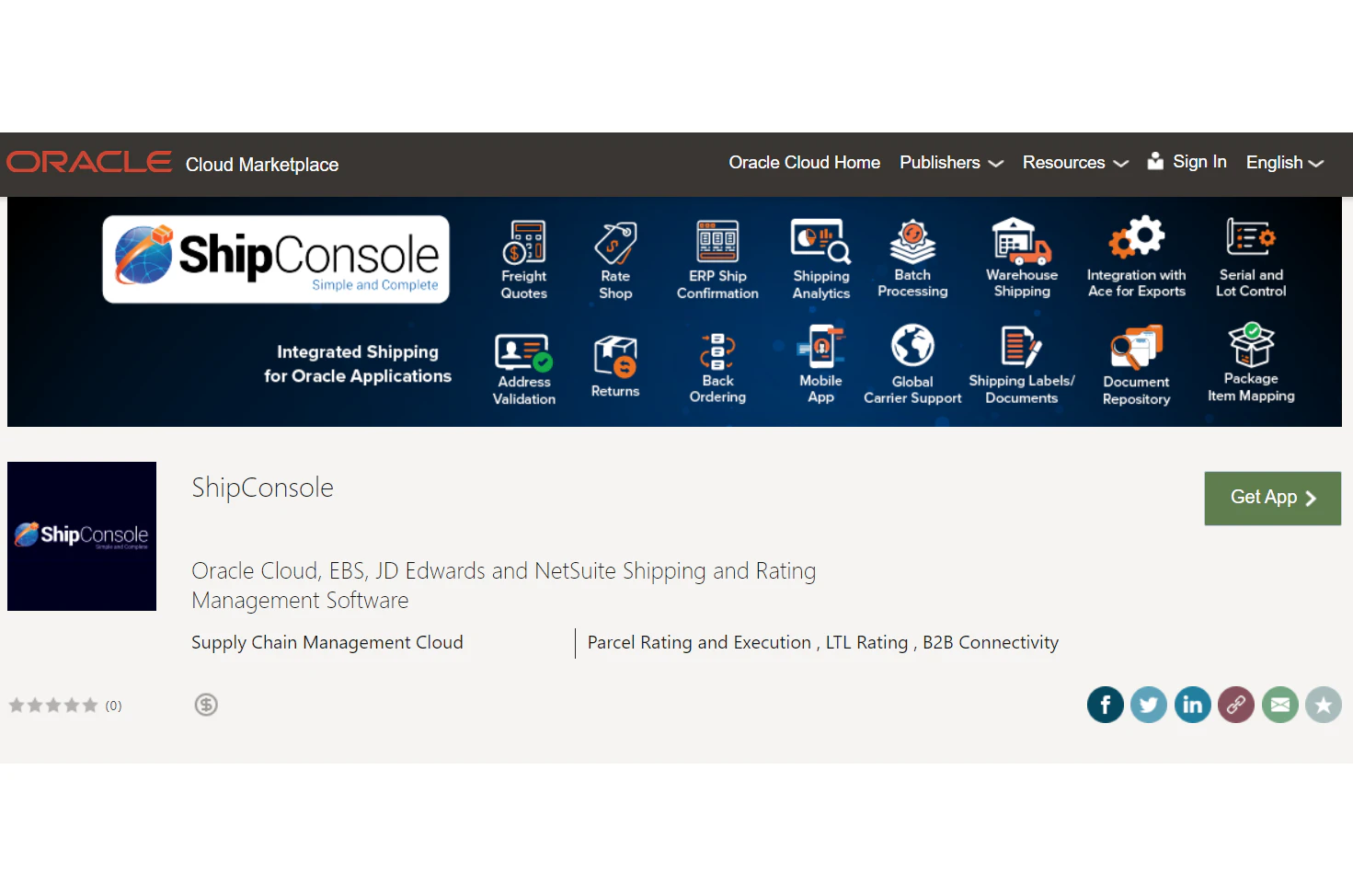
Task: Navigate to Oracle Cloud Home
Action: point(804,162)
